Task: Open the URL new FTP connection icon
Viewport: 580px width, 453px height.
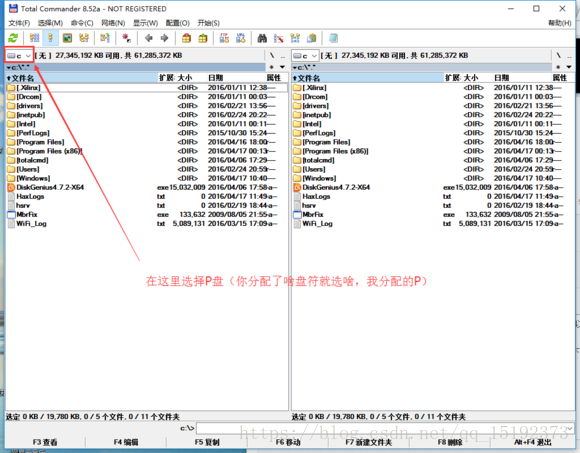Action: coord(241,38)
